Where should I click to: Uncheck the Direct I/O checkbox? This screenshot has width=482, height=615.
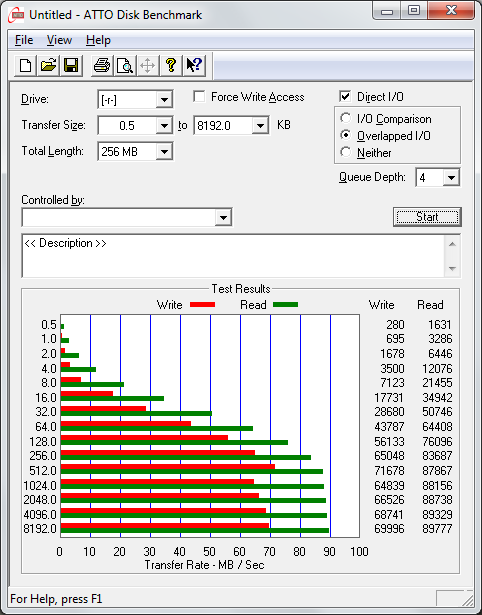click(x=345, y=96)
